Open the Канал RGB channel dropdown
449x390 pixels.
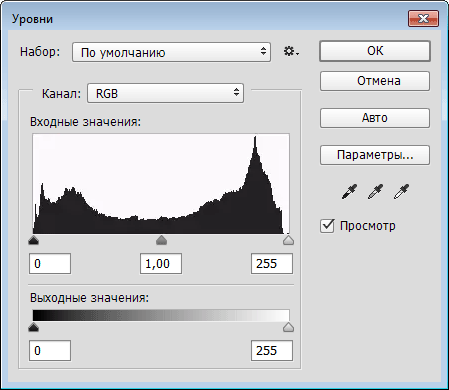point(165,93)
